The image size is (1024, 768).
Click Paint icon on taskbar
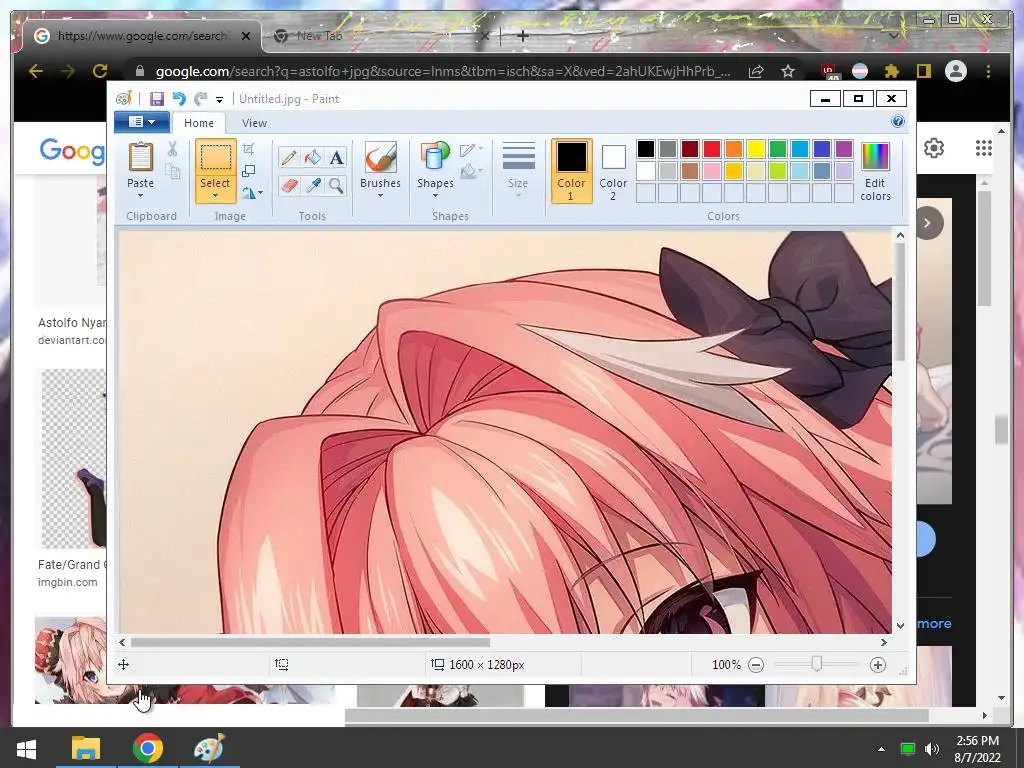click(x=209, y=748)
